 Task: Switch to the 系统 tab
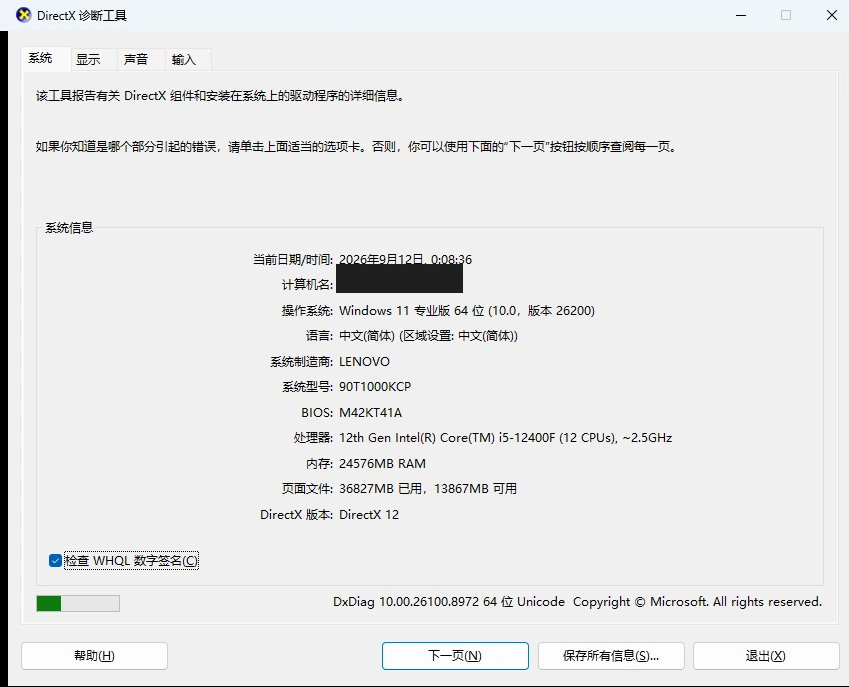pos(45,58)
